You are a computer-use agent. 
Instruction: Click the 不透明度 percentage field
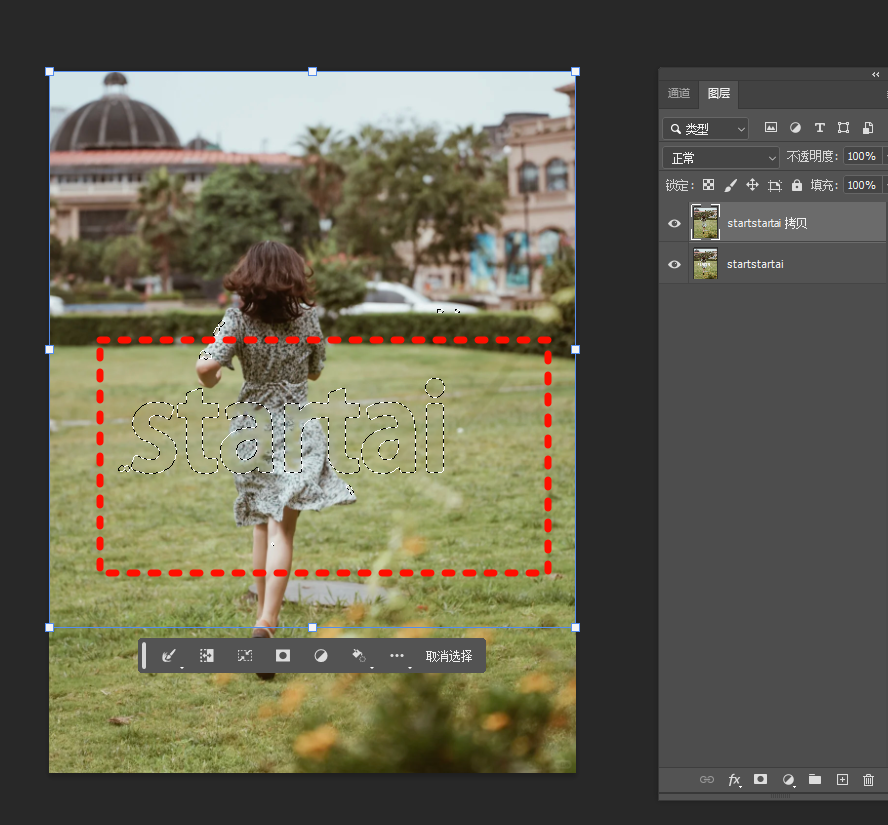click(861, 157)
